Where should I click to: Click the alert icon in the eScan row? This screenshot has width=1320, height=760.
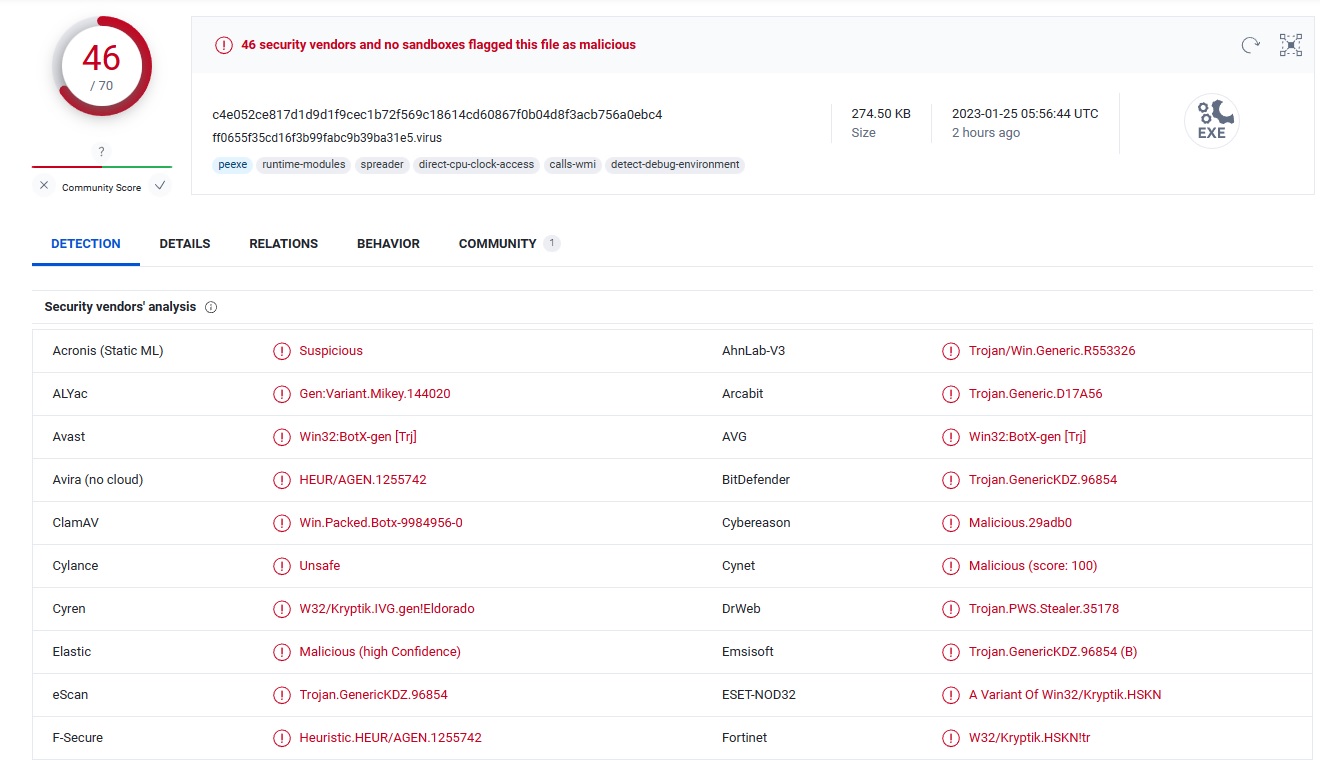coord(282,695)
